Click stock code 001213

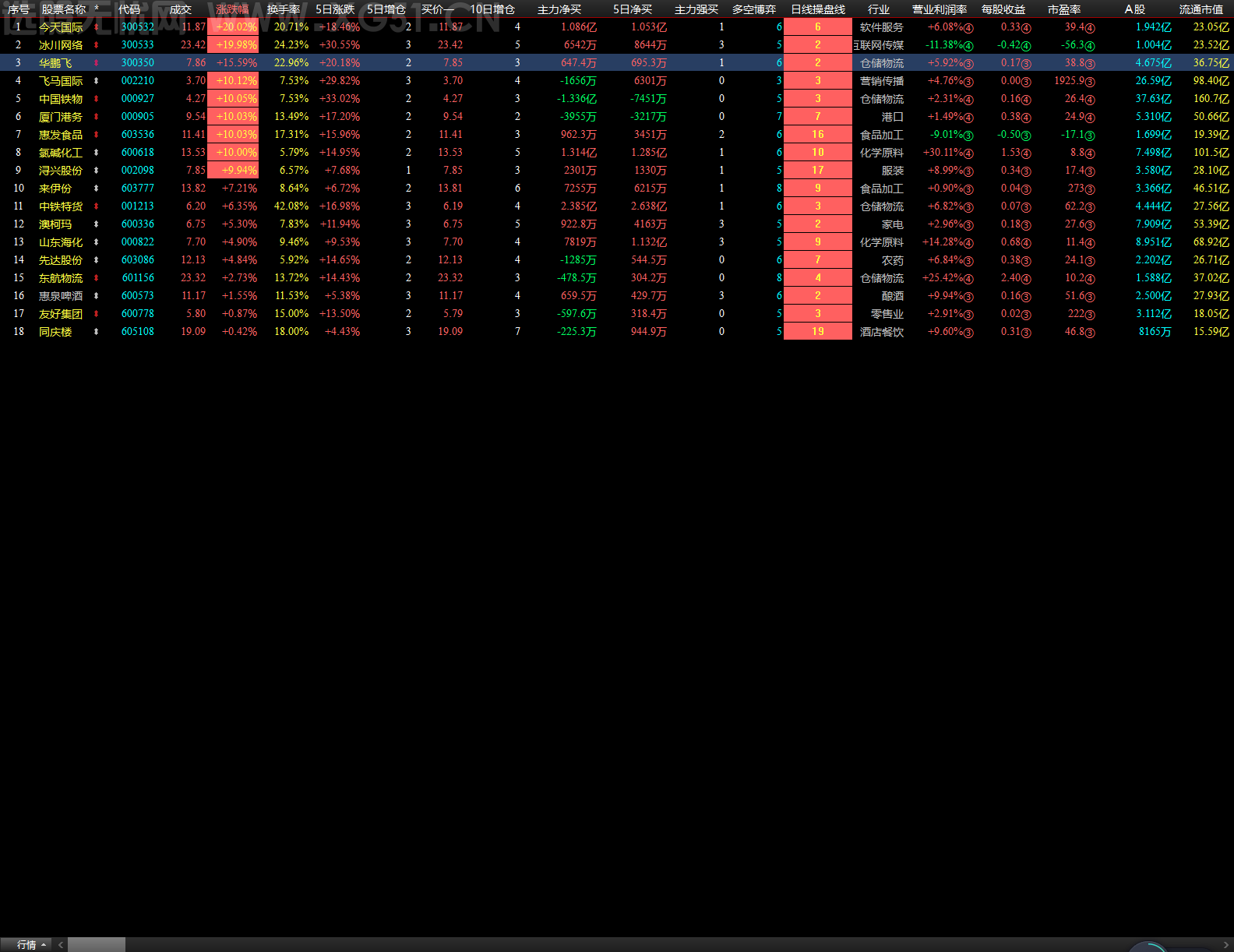pos(138,206)
